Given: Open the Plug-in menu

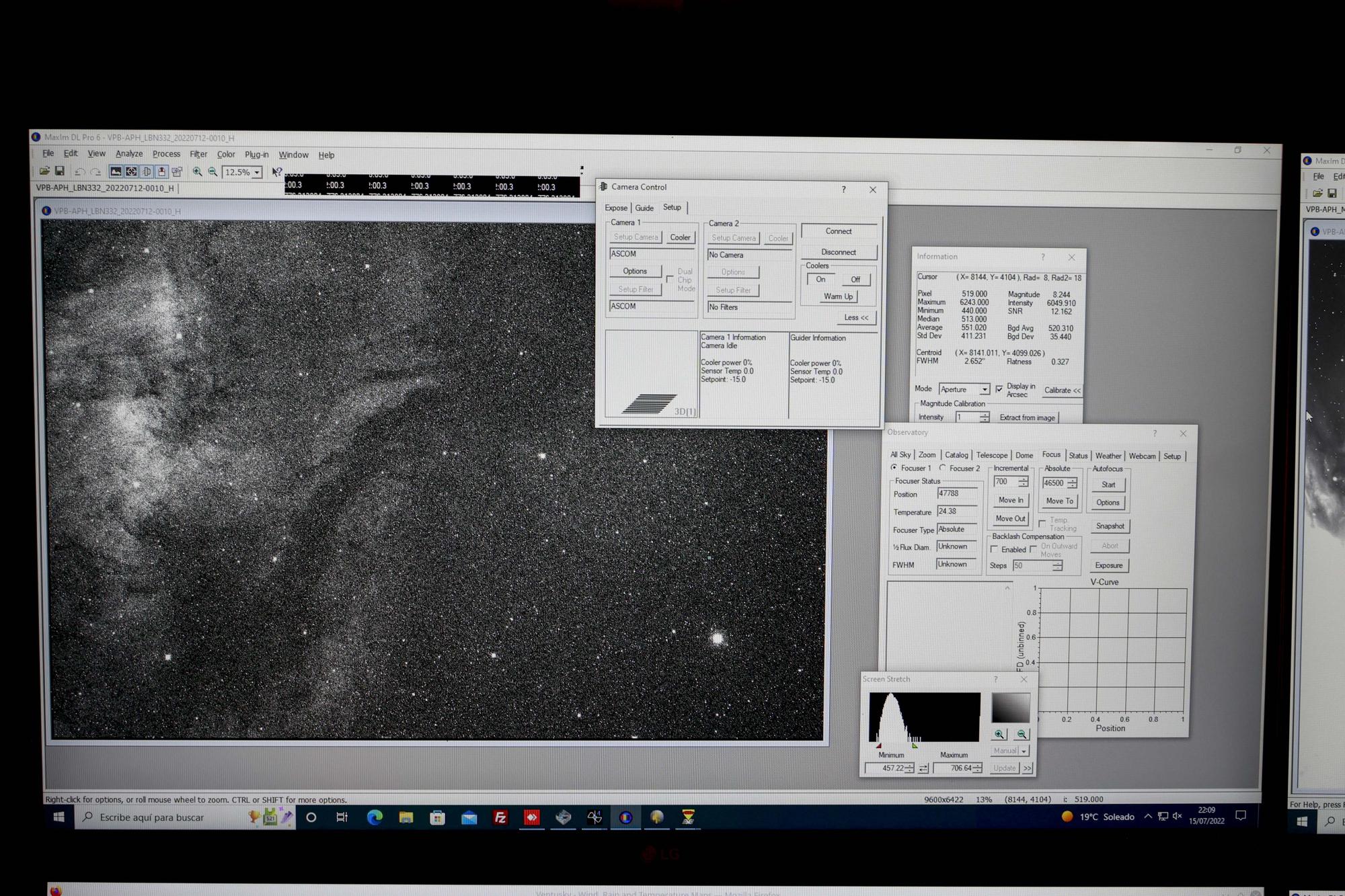Looking at the screenshot, I should pyautogui.click(x=257, y=155).
